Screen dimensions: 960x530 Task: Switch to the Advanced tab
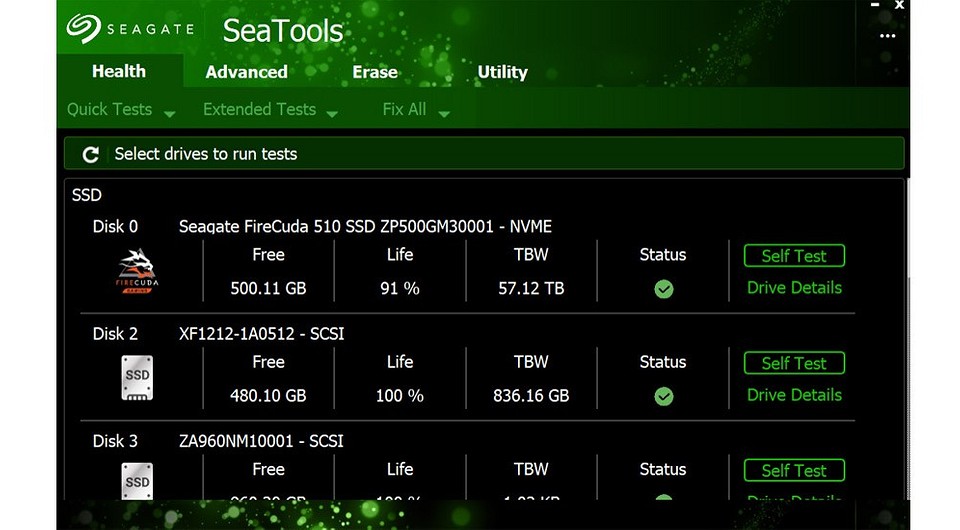pyautogui.click(x=247, y=72)
